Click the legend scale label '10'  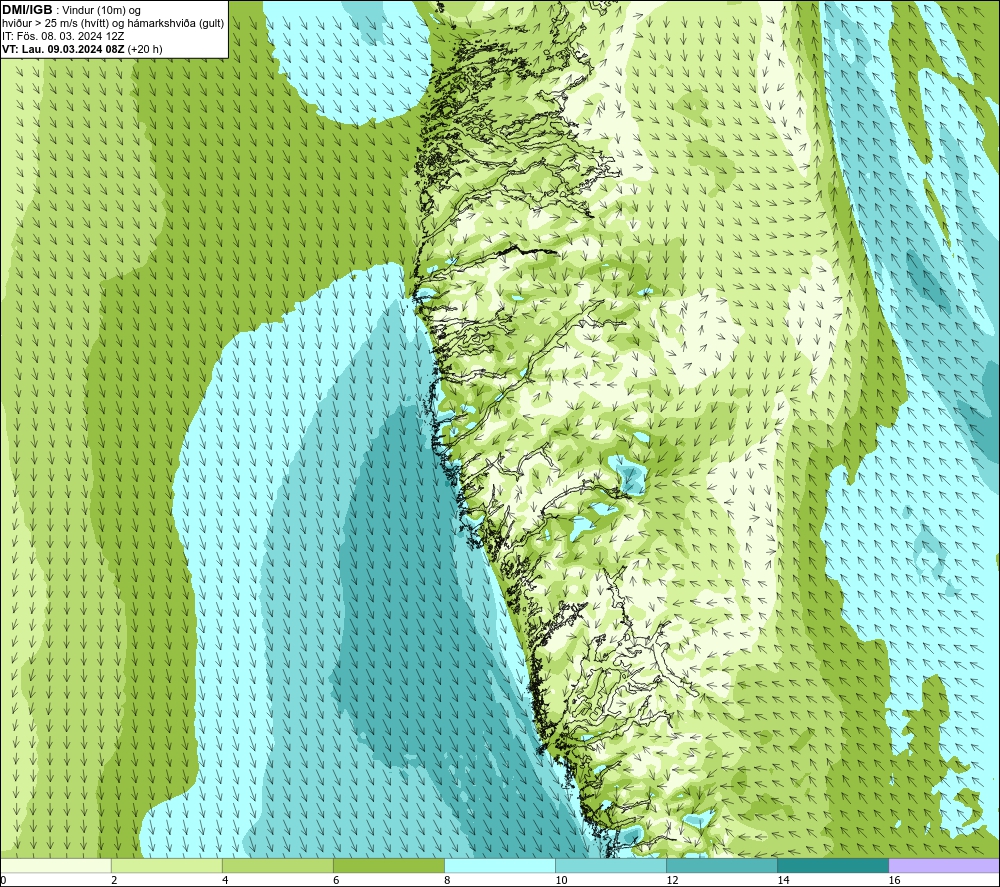coord(561,881)
